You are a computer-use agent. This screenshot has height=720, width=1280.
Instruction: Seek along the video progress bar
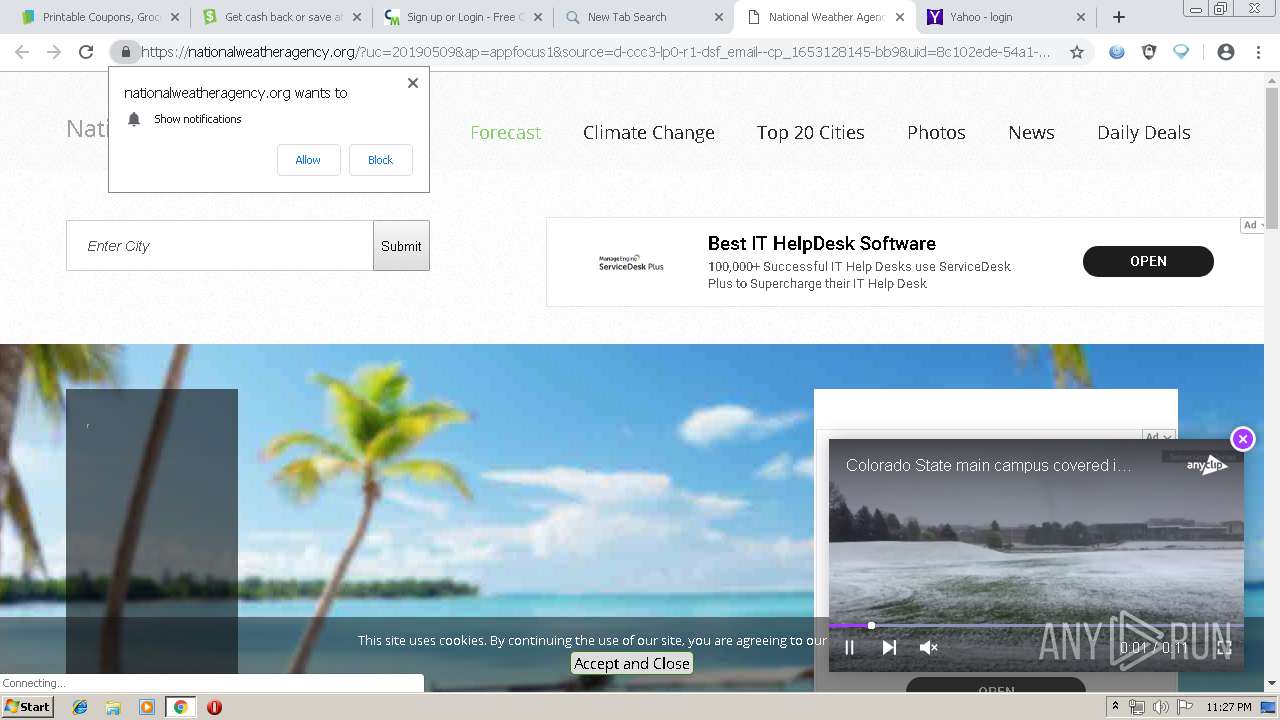pos(1036,626)
